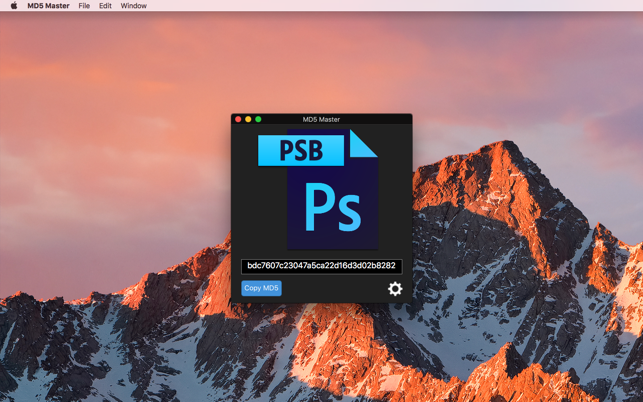Click the Copy MD5 button

click(x=261, y=288)
